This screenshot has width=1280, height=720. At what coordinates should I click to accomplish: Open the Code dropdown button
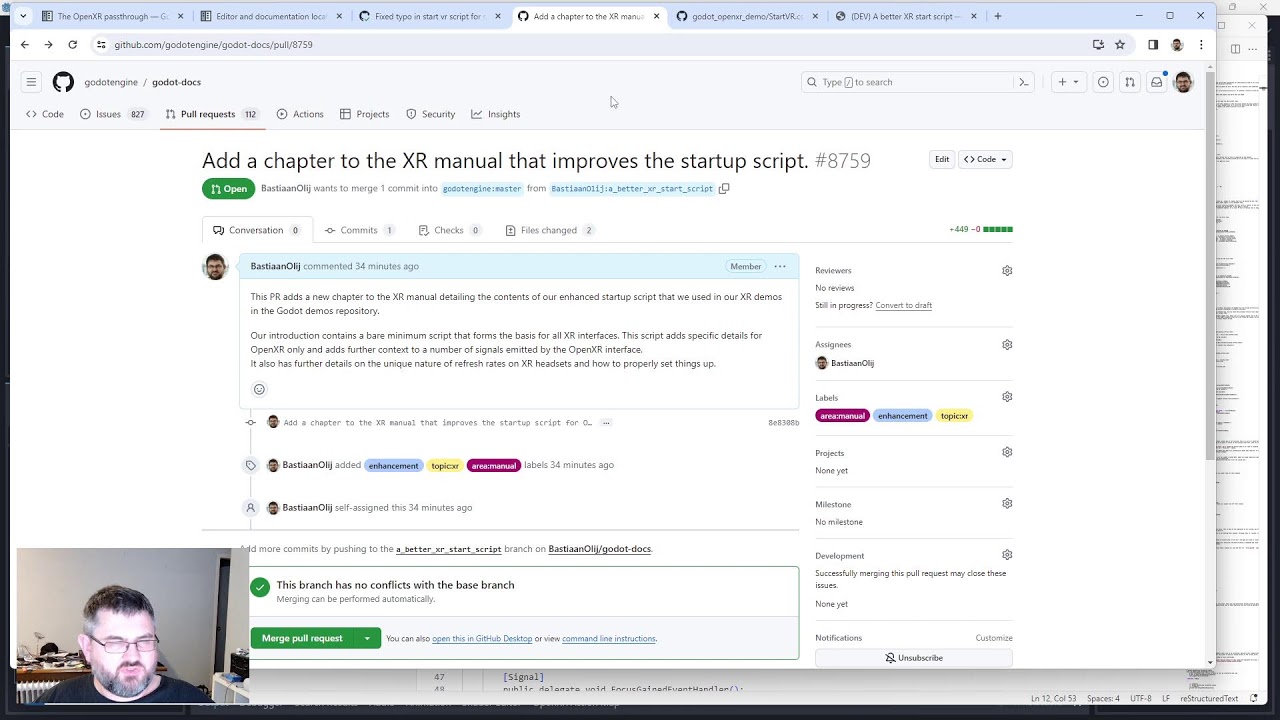(x=986, y=159)
